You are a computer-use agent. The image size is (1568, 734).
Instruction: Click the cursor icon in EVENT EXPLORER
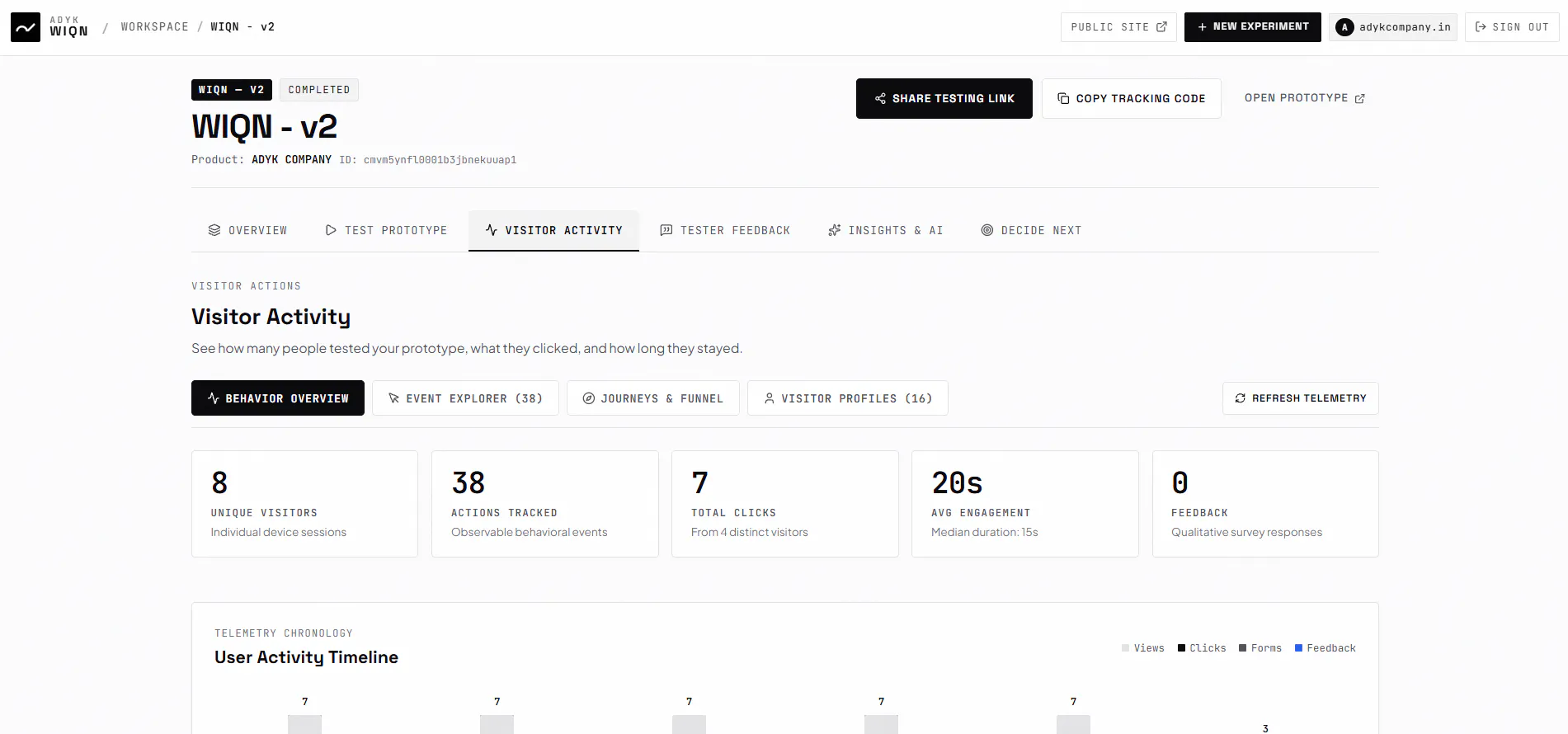(x=394, y=398)
